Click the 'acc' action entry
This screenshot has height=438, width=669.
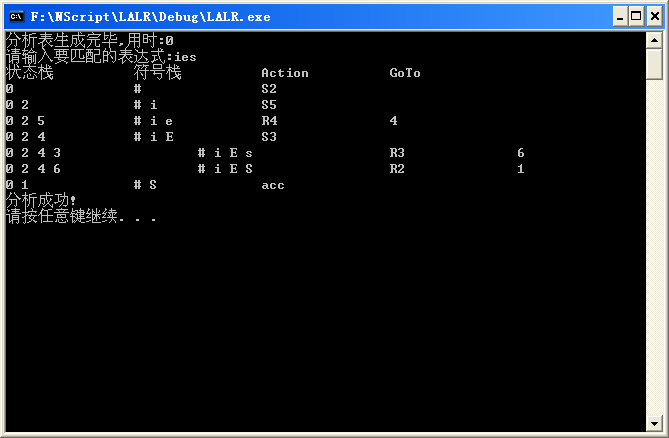coord(273,186)
